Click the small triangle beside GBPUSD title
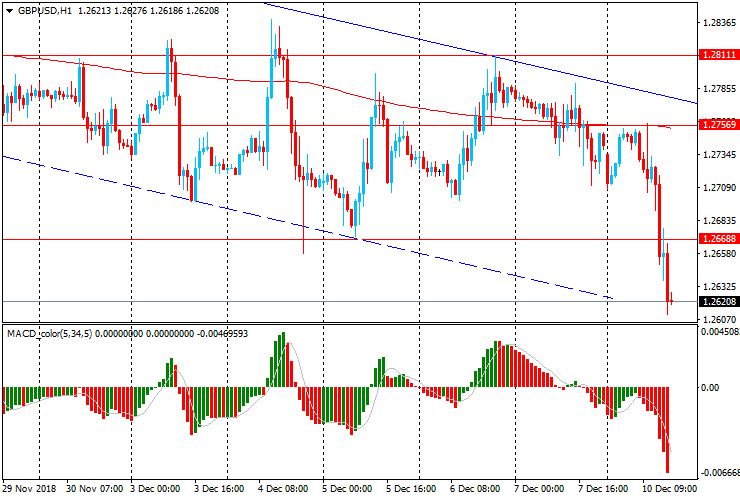This screenshot has width=740, height=500. point(7,9)
